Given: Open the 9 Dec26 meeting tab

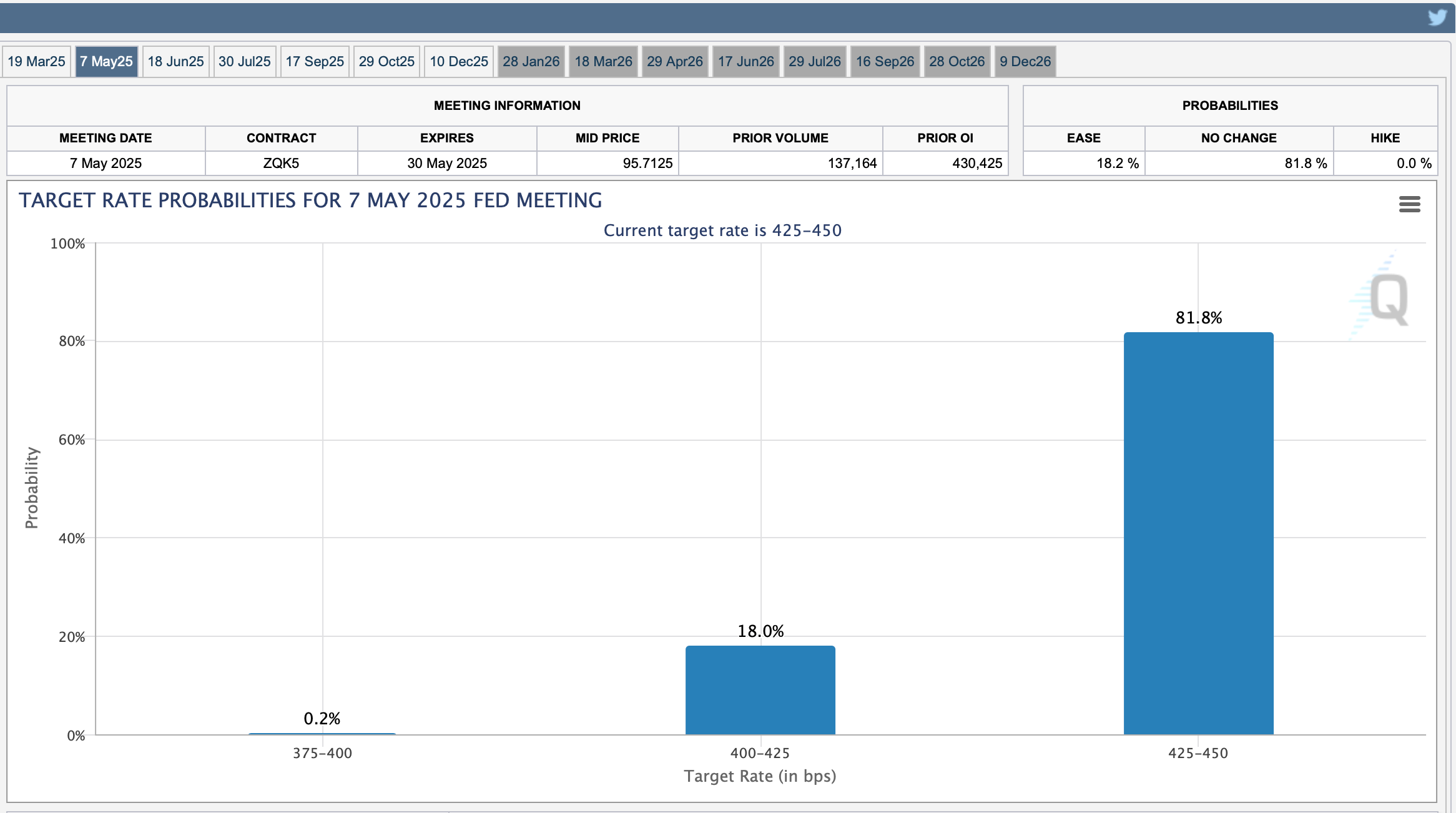Looking at the screenshot, I should (1025, 61).
